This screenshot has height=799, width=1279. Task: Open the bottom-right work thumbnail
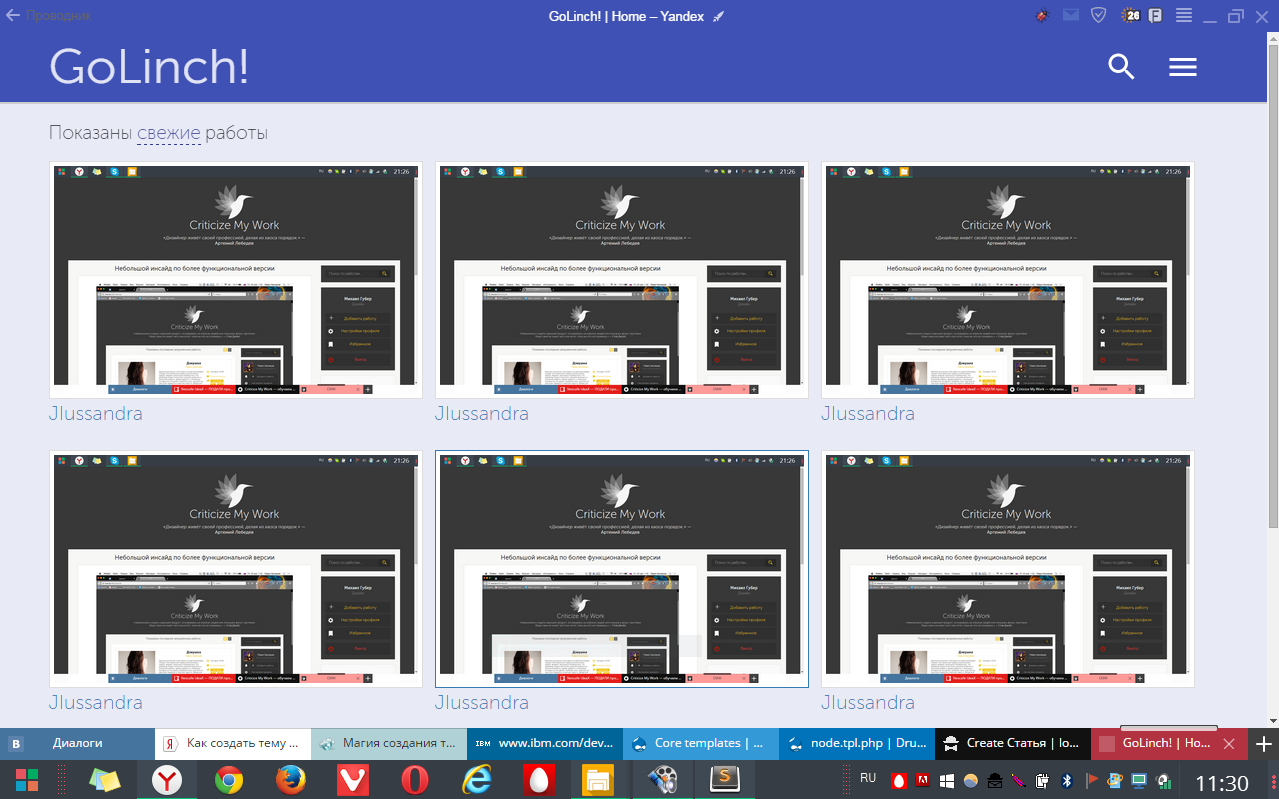click(x=1008, y=569)
